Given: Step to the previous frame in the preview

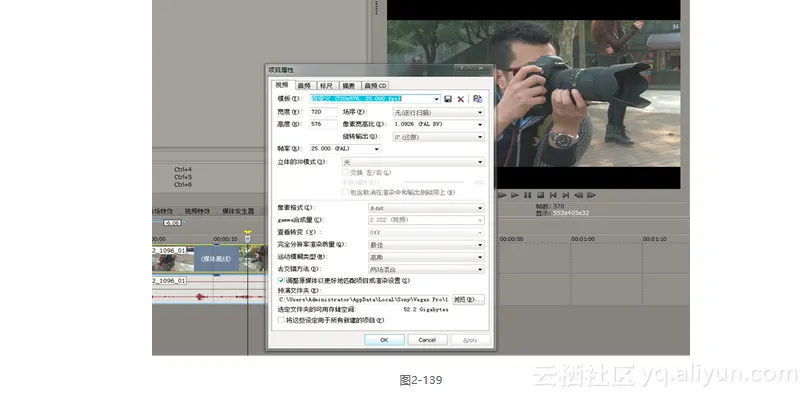Looking at the screenshot, I should pos(578,195).
